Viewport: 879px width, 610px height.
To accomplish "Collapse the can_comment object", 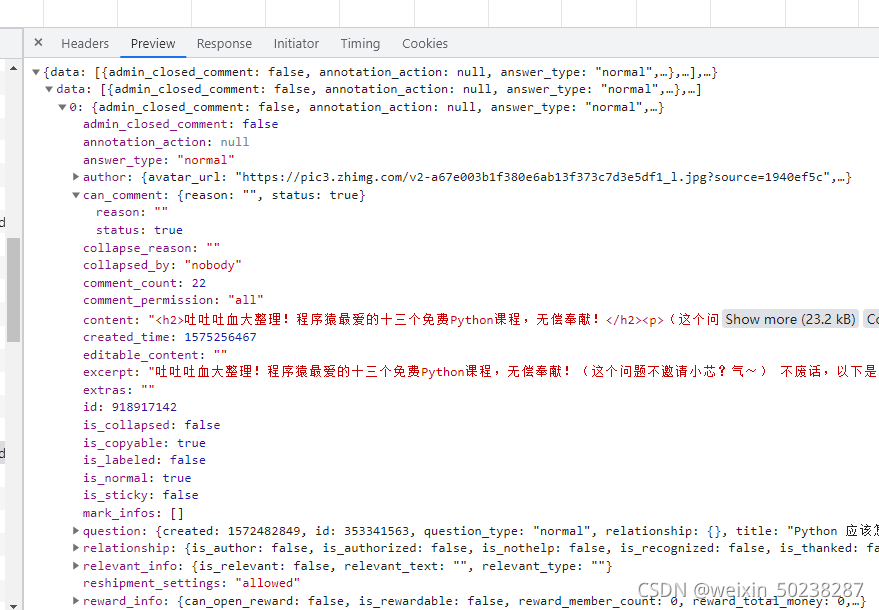I will (76, 195).
